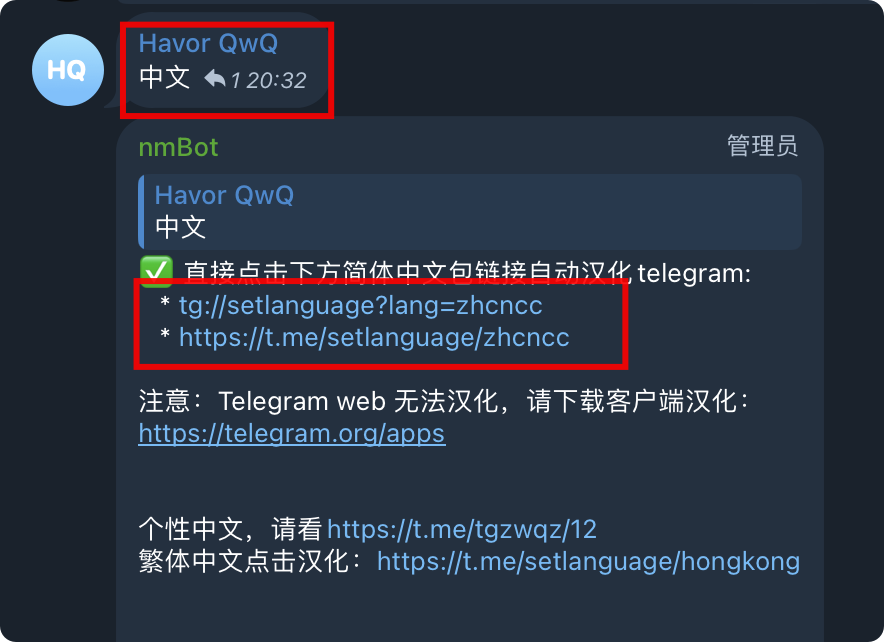Click the Havor QwQ name in quote

224,195
